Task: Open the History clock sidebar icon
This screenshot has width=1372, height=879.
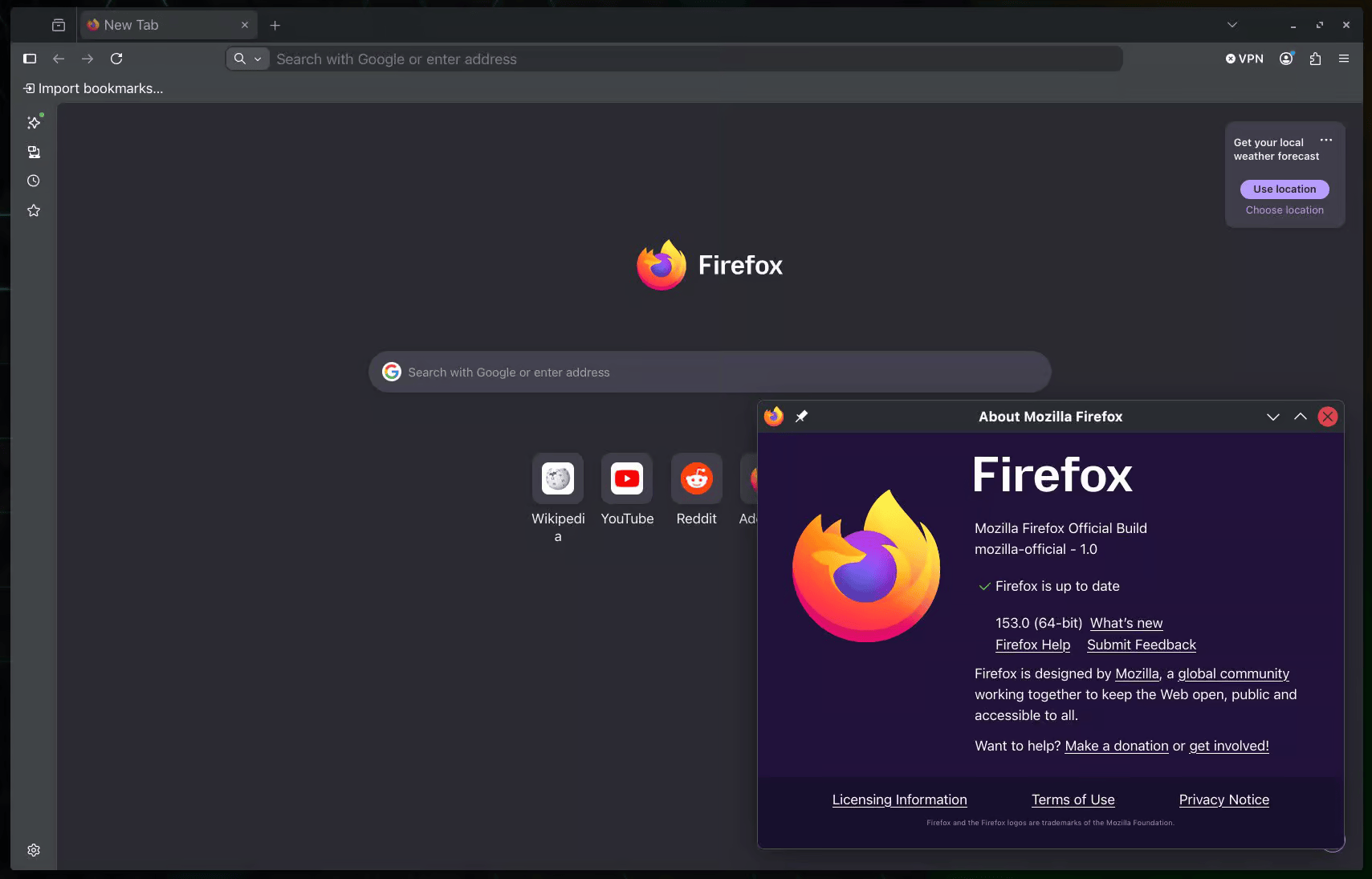Action: click(34, 181)
